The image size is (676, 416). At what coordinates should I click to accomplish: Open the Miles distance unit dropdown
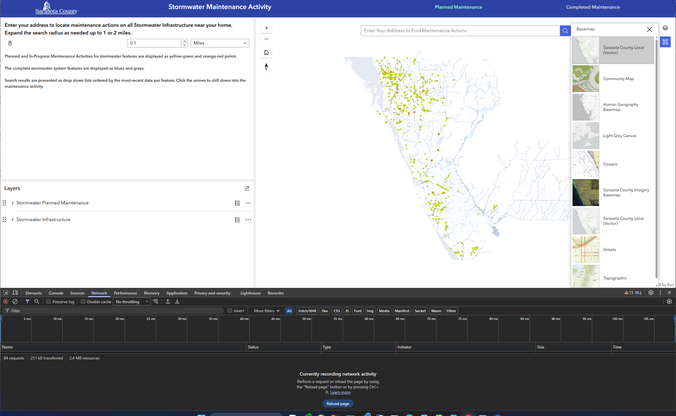point(219,43)
